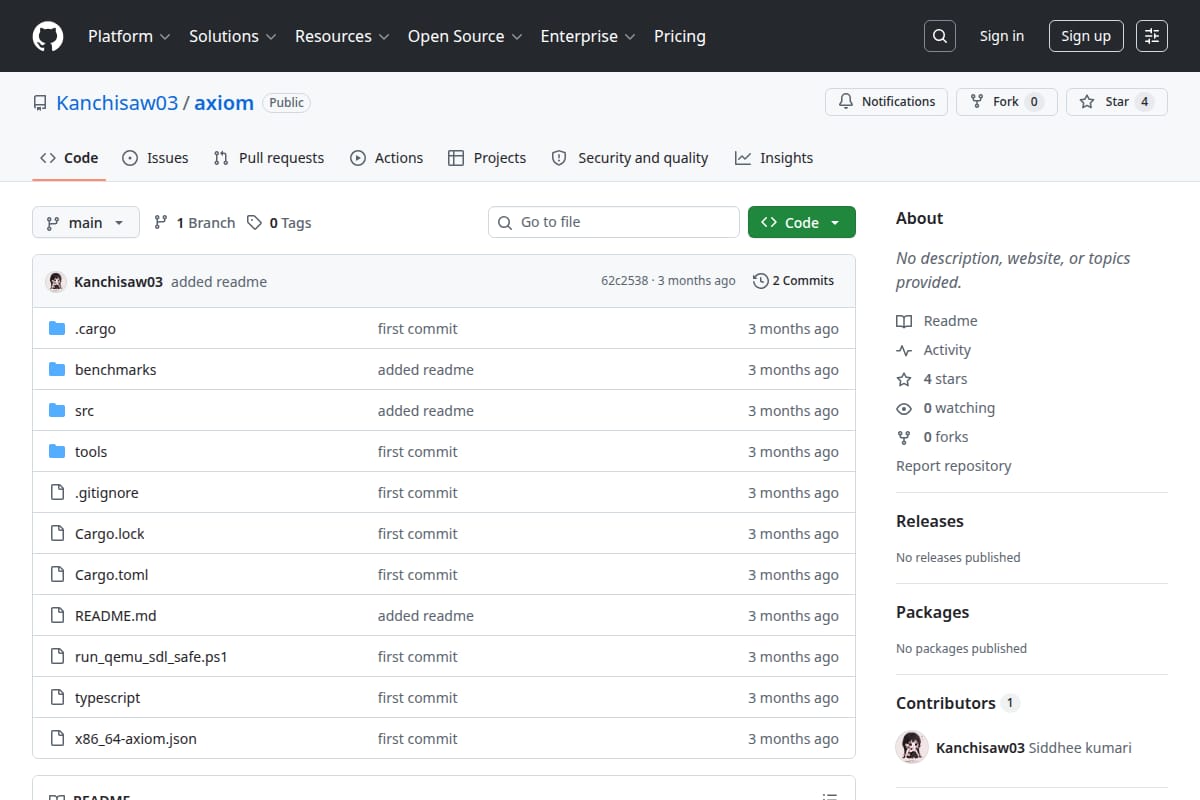
Task: Click the Notifications button
Action: click(886, 102)
